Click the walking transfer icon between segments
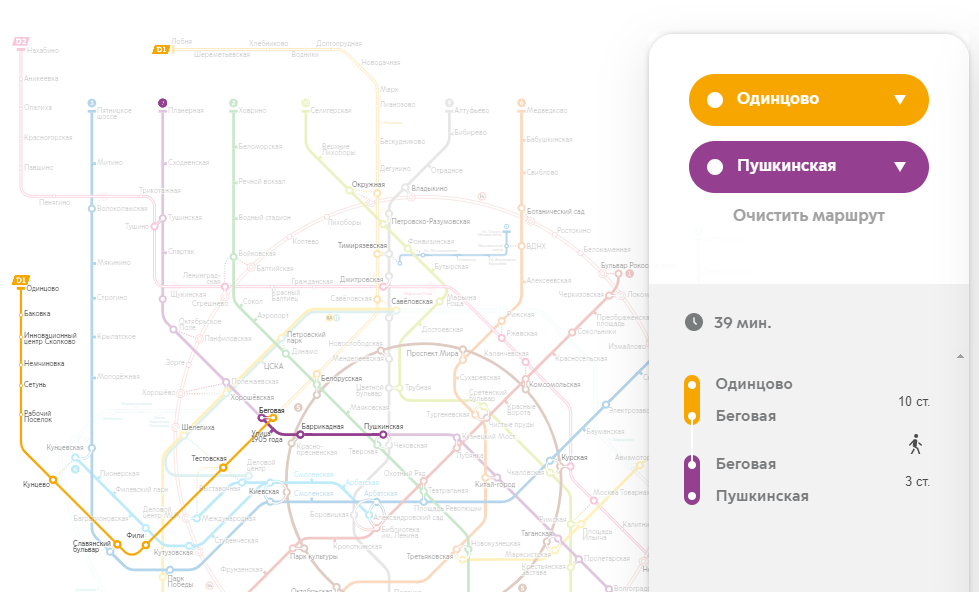Image resolution: width=979 pixels, height=592 pixels. coord(915,444)
